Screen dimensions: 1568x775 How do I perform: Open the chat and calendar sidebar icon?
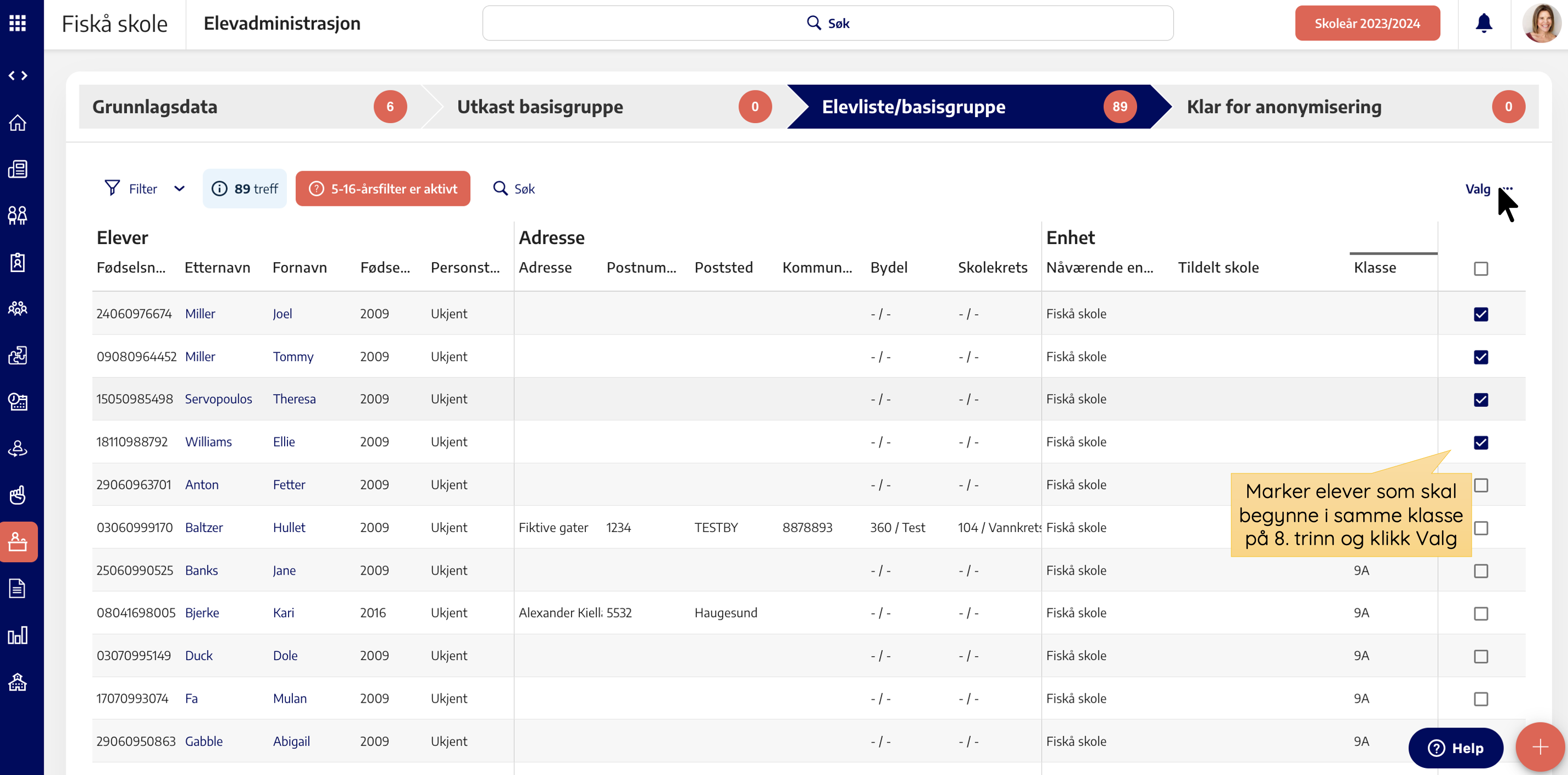tap(18, 402)
